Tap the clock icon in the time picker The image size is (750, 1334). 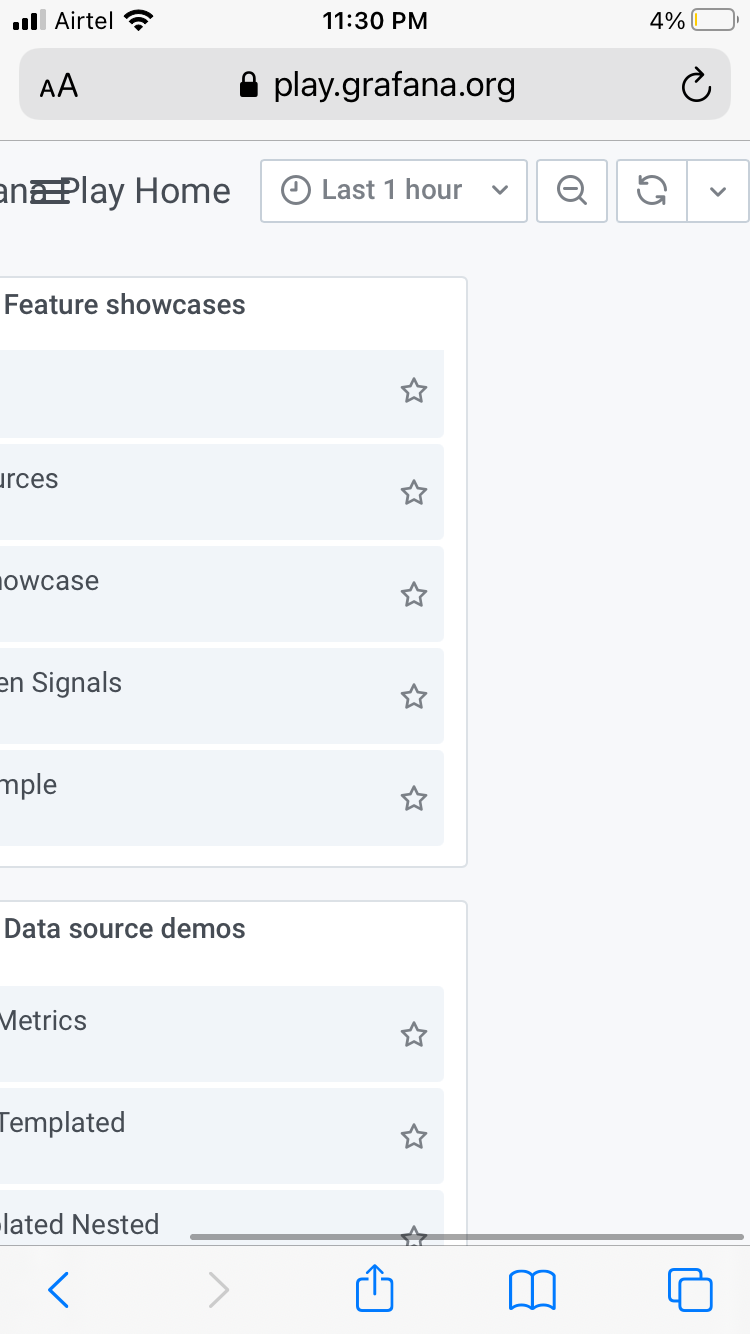(295, 190)
